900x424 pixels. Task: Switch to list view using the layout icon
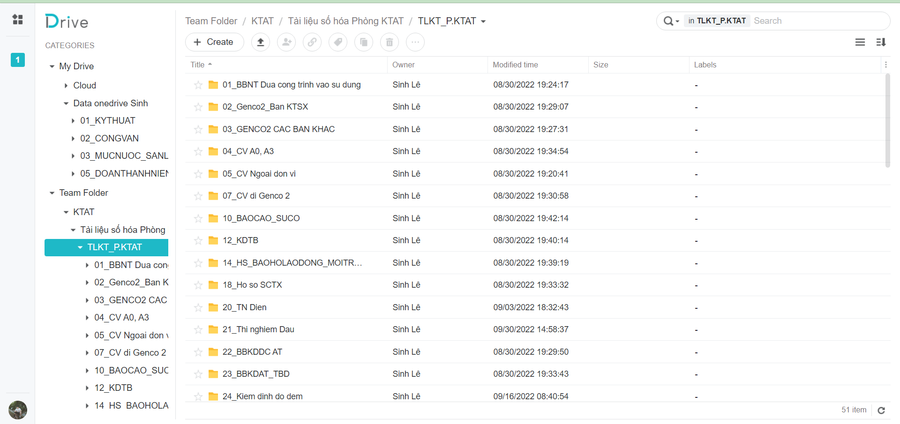(859, 42)
